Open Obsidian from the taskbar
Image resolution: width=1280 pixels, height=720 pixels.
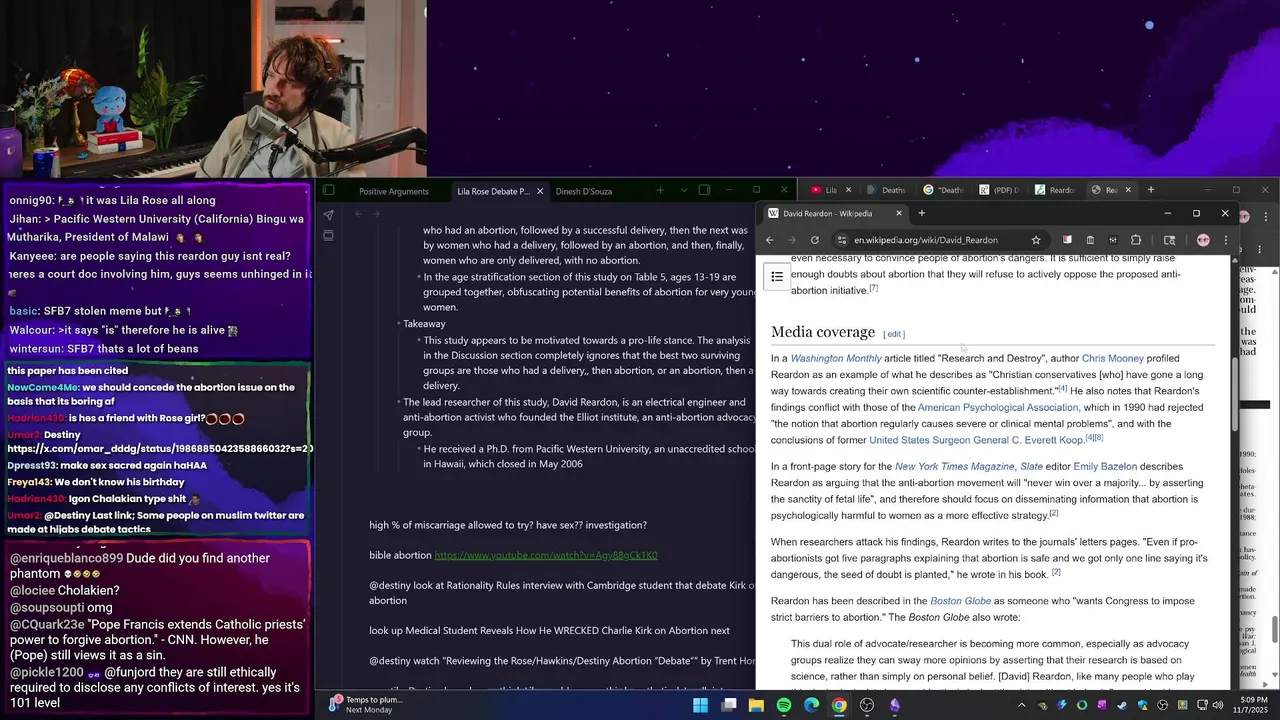click(894, 705)
